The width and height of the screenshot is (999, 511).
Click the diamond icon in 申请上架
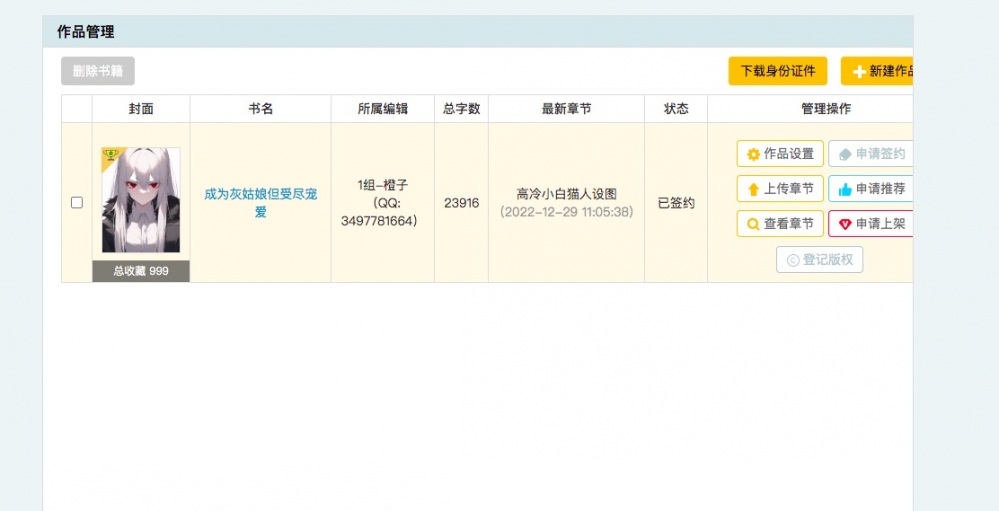pos(844,224)
